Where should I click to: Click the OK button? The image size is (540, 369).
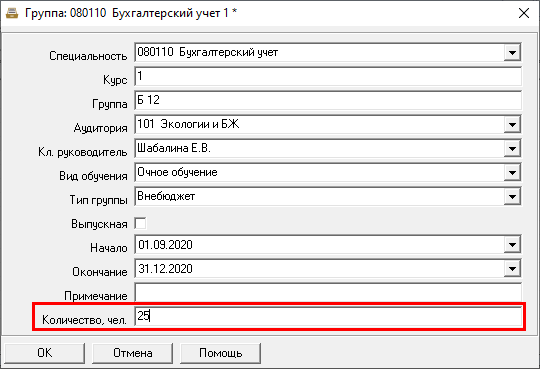pyautogui.click(x=45, y=353)
